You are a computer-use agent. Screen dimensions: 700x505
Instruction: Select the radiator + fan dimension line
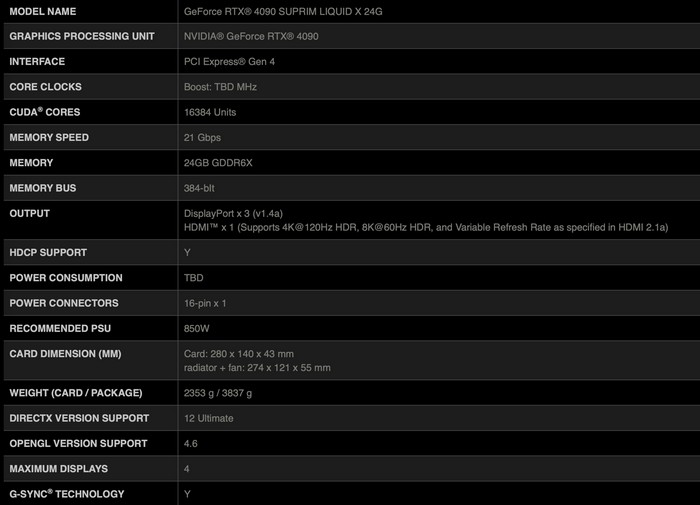[x=257, y=368]
